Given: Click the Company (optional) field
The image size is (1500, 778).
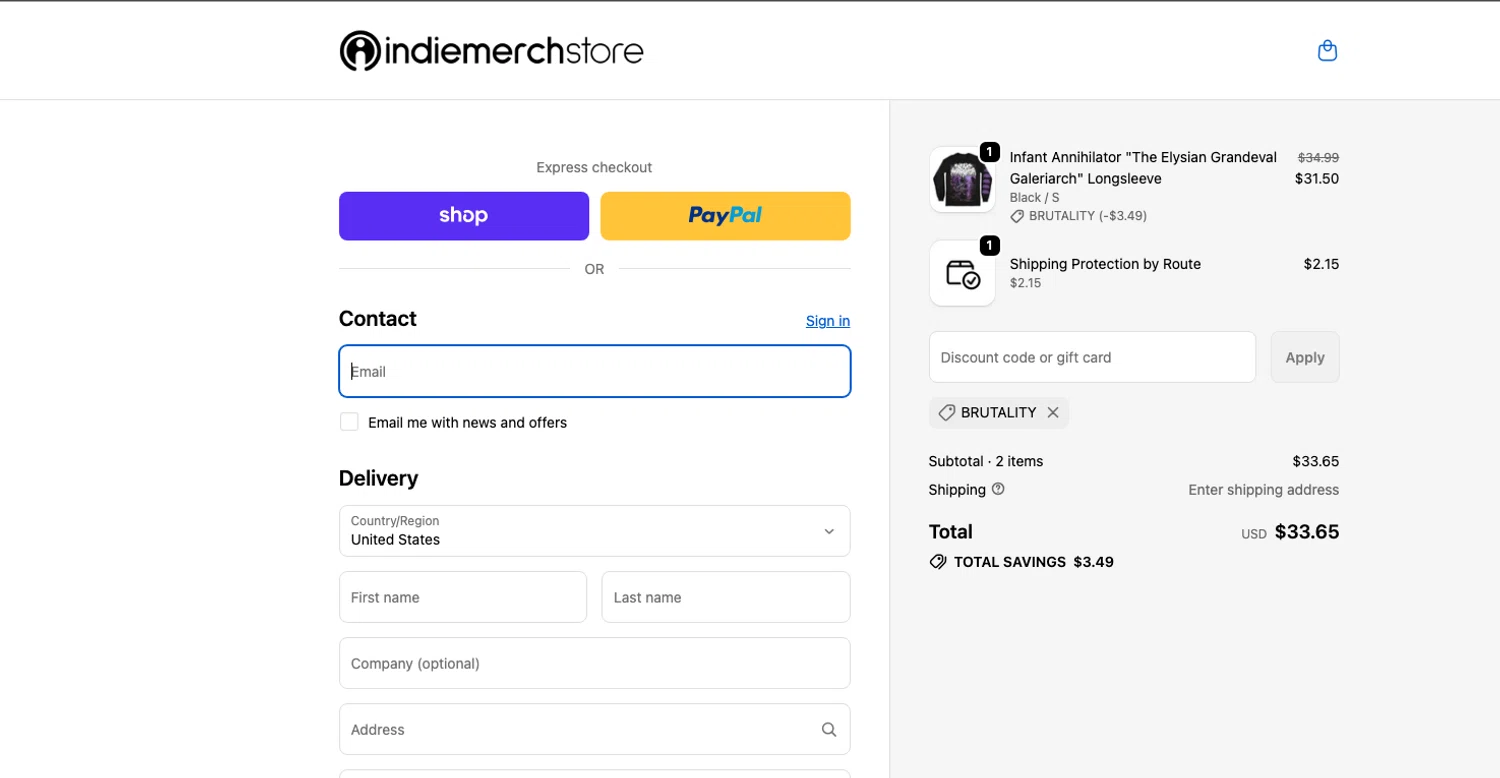Looking at the screenshot, I should [x=595, y=663].
